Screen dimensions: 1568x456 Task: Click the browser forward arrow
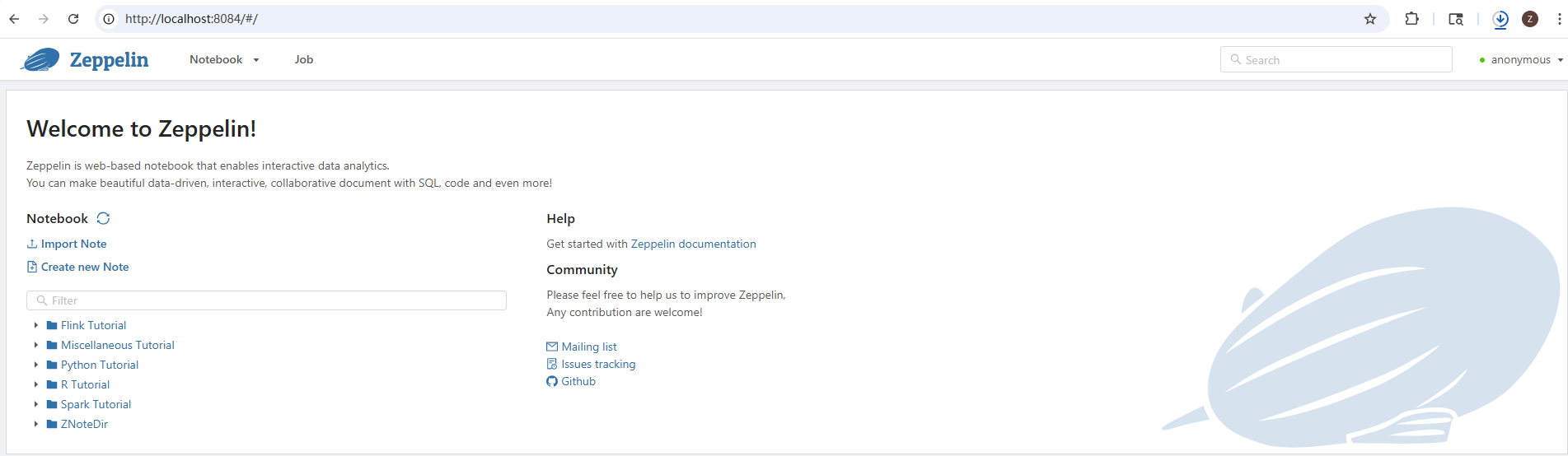[x=44, y=19]
